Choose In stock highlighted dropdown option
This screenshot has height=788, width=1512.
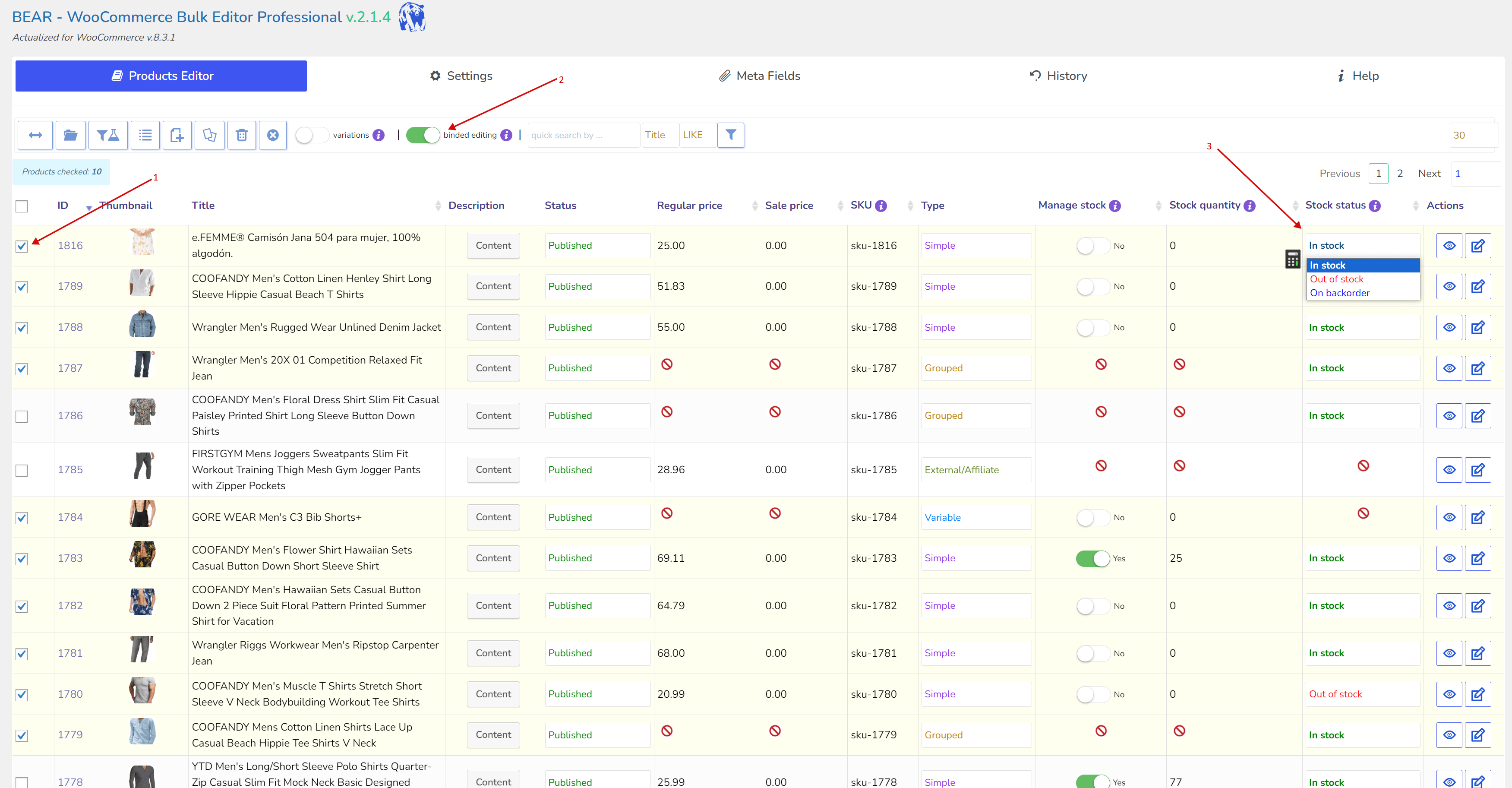coord(1362,266)
